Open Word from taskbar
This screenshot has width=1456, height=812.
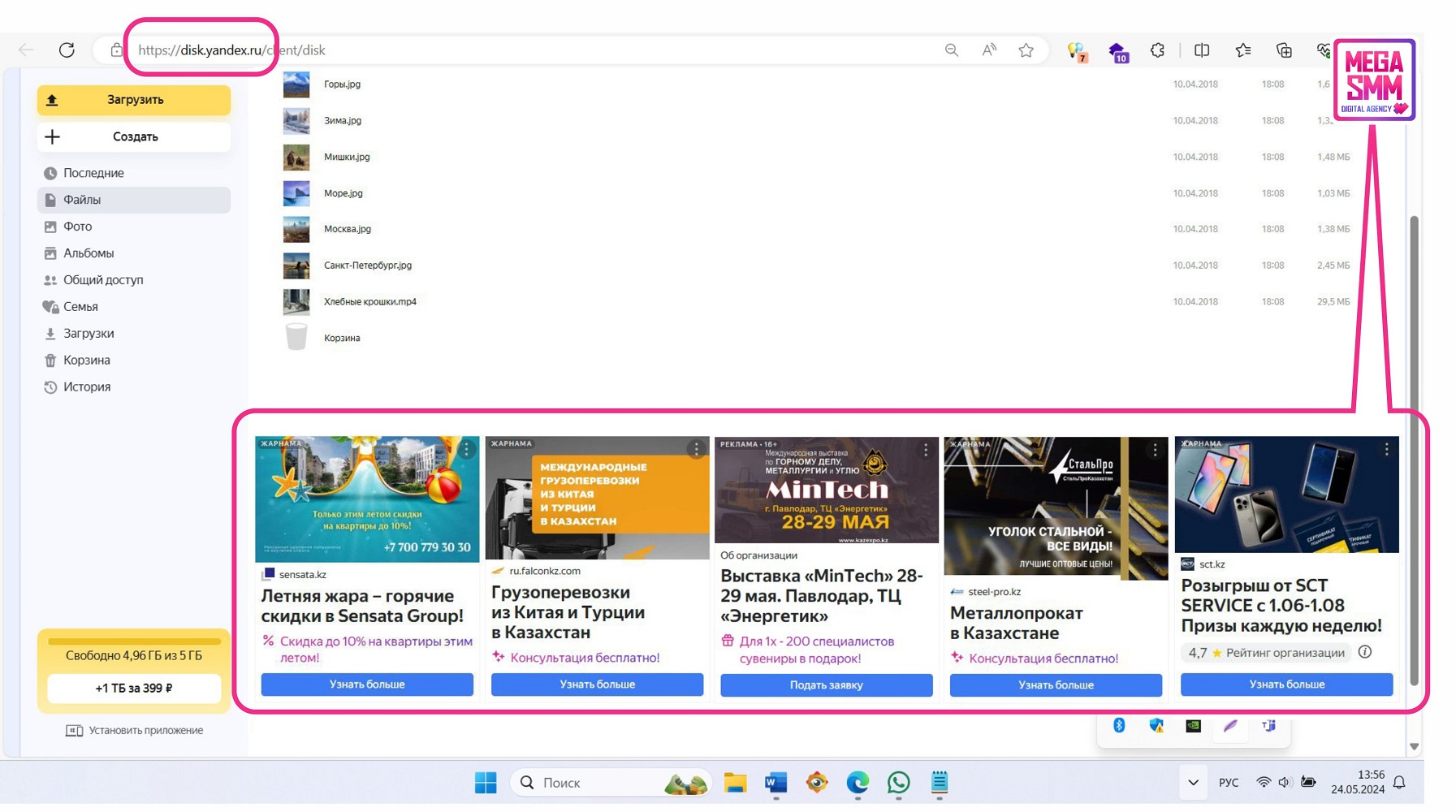pyautogui.click(x=776, y=783)
